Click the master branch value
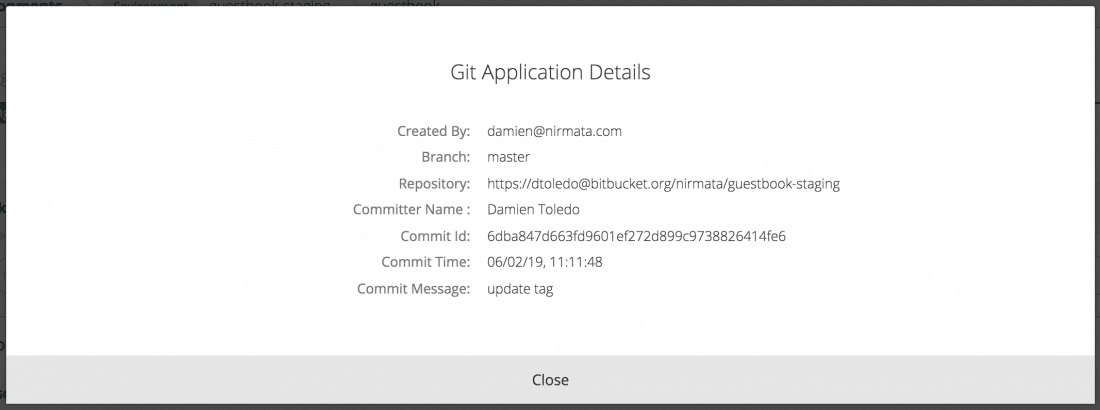The height and width of the screenshot is (410, 1100). 509,157
